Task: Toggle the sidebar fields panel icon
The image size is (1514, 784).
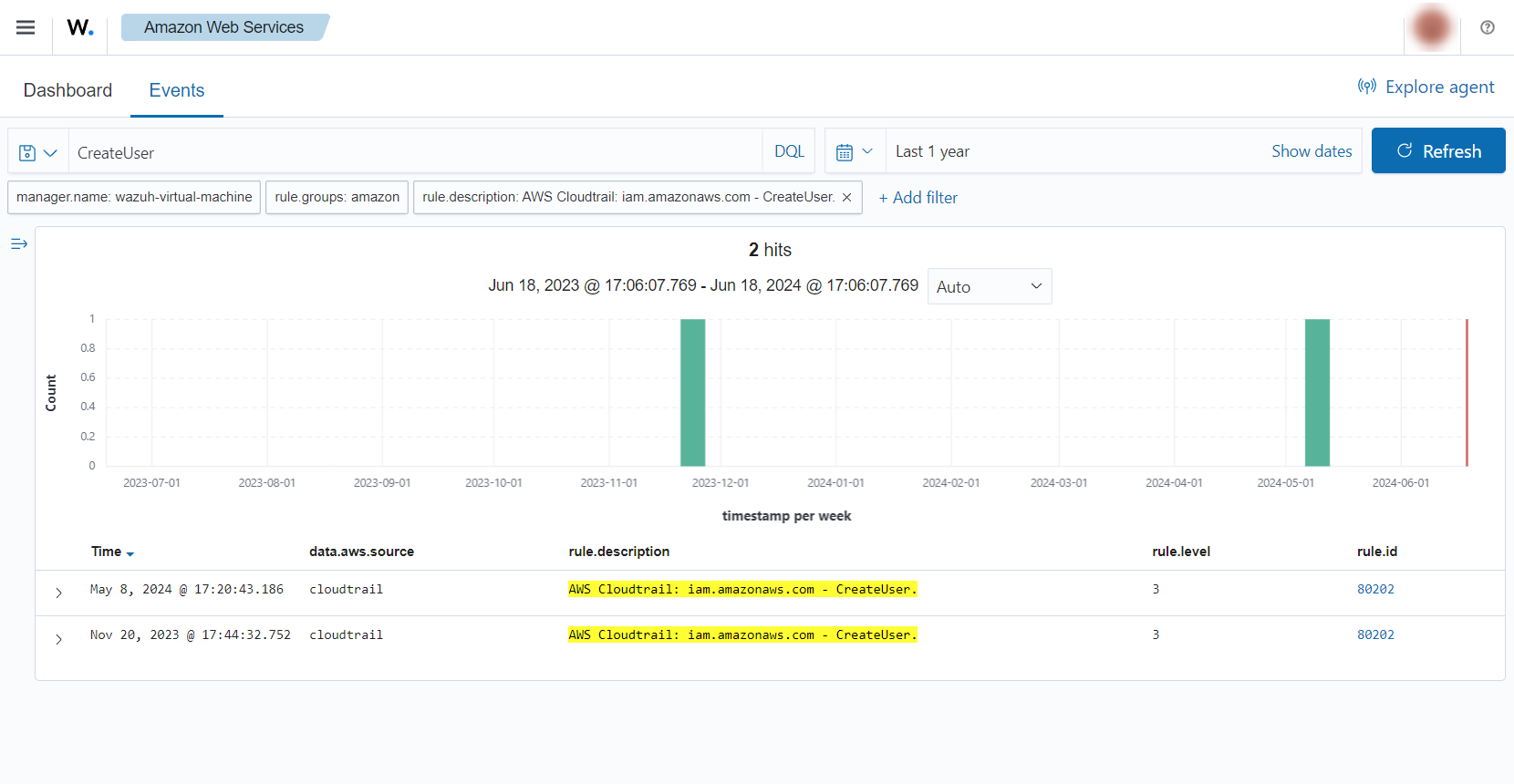Action: coord(19,243)
